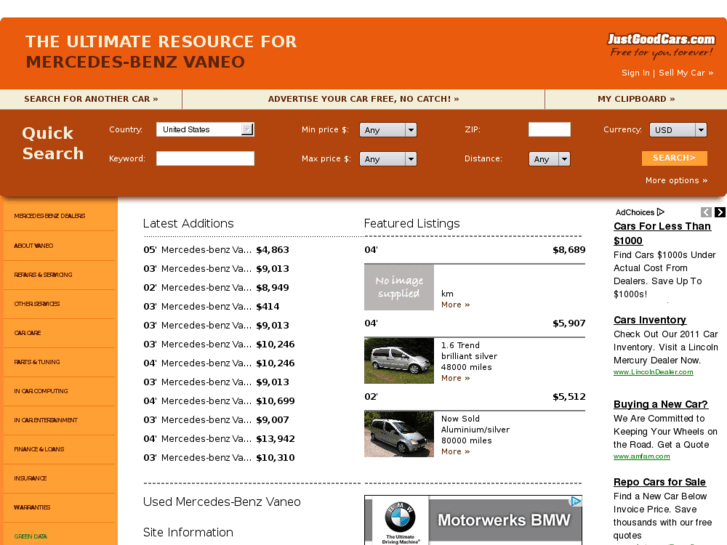Open More options link
The height and width of the screenshot is (545, 727).
click(x=676, y=180)
